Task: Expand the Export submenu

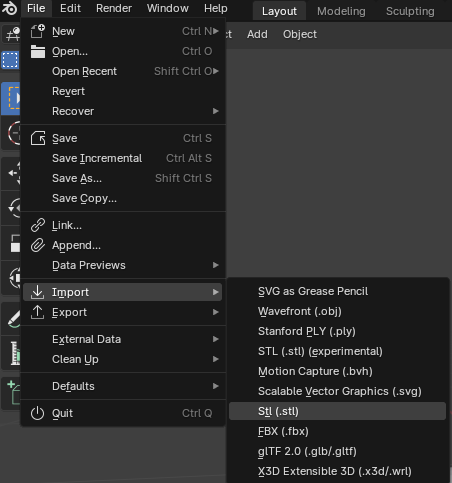Action: coord(122,312)
